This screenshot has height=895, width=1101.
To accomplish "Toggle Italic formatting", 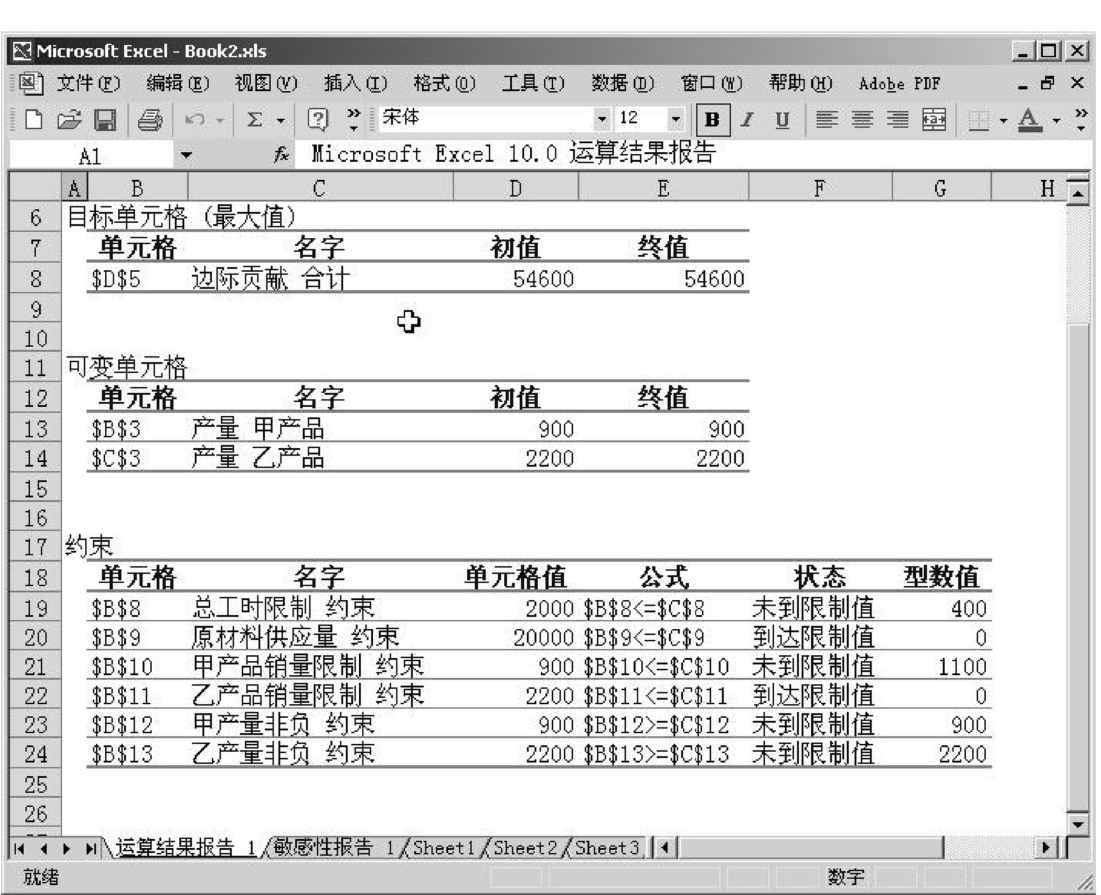I will pos(747,120).
